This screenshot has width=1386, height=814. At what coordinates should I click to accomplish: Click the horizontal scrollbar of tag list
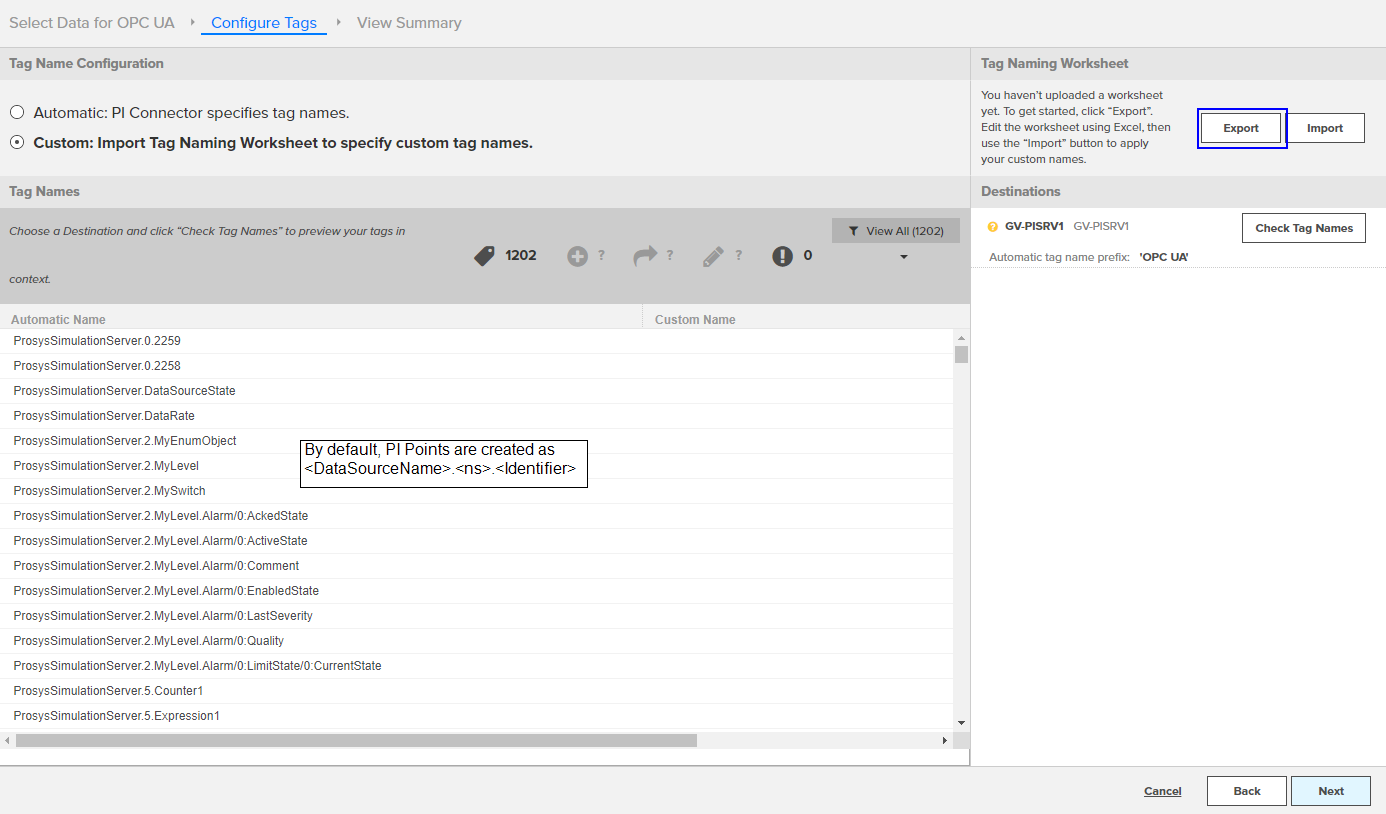click(x=355, y=741)
